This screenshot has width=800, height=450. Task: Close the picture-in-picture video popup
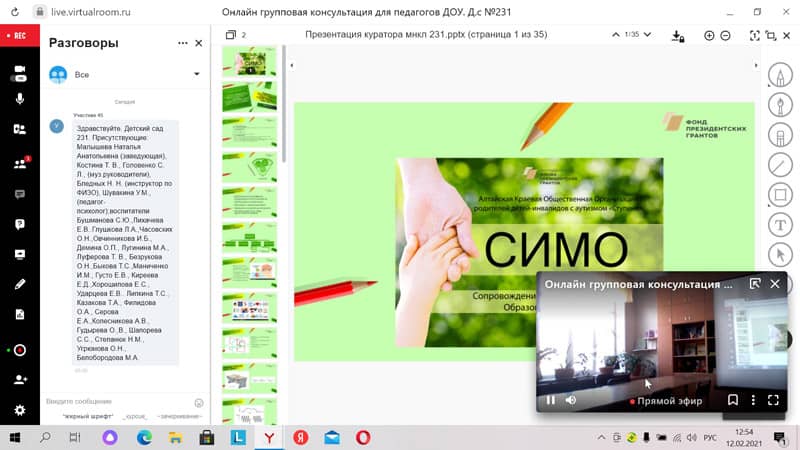pyautogui.click(x=774, y=284)
